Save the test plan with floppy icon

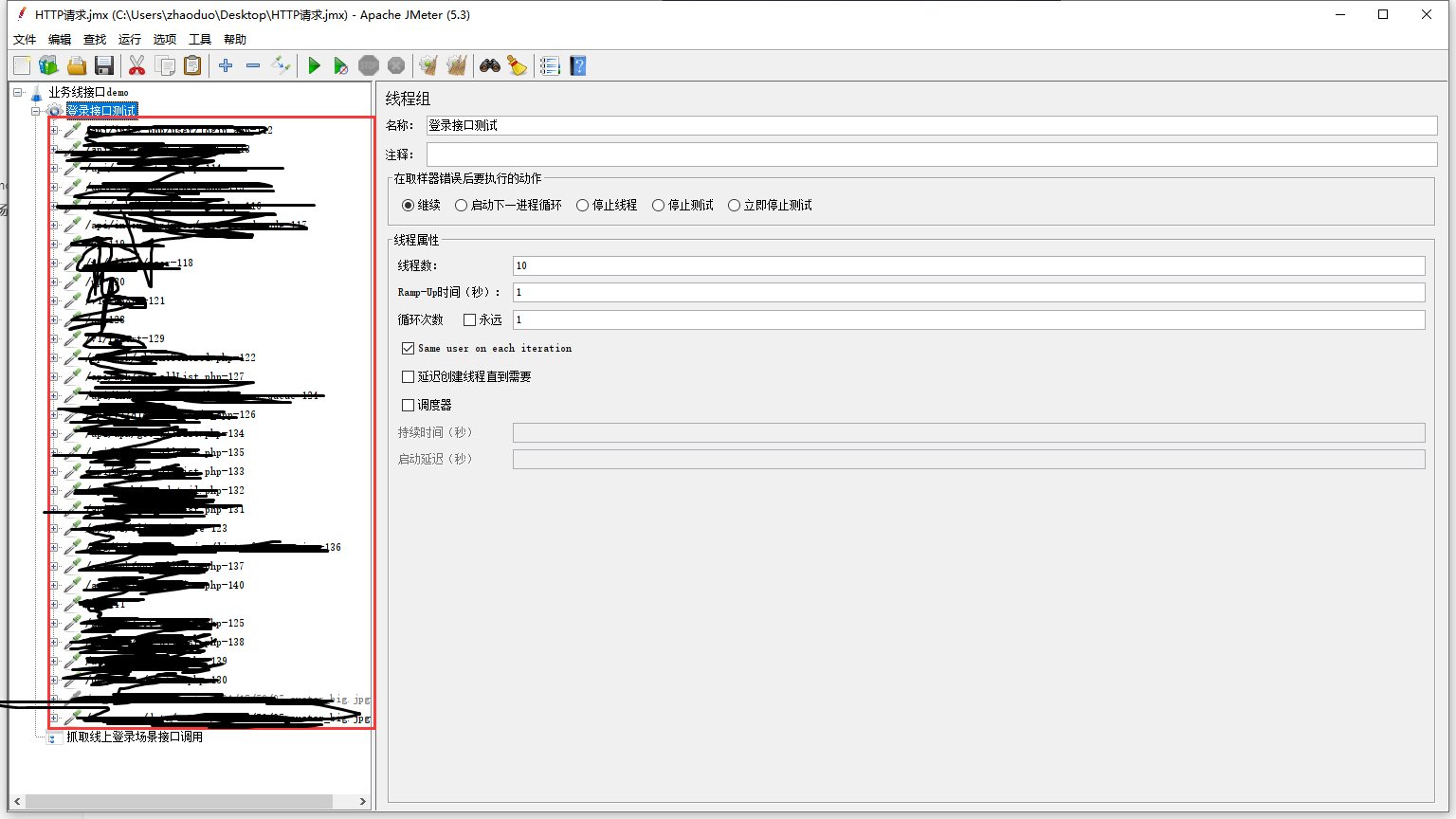click(104, 65)
